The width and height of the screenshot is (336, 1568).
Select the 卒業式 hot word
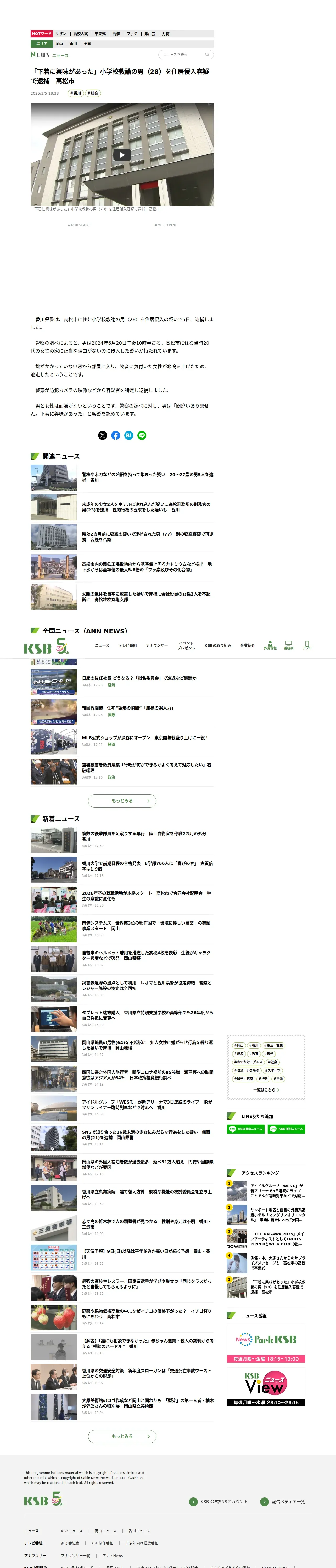click(x=100, y=34)
